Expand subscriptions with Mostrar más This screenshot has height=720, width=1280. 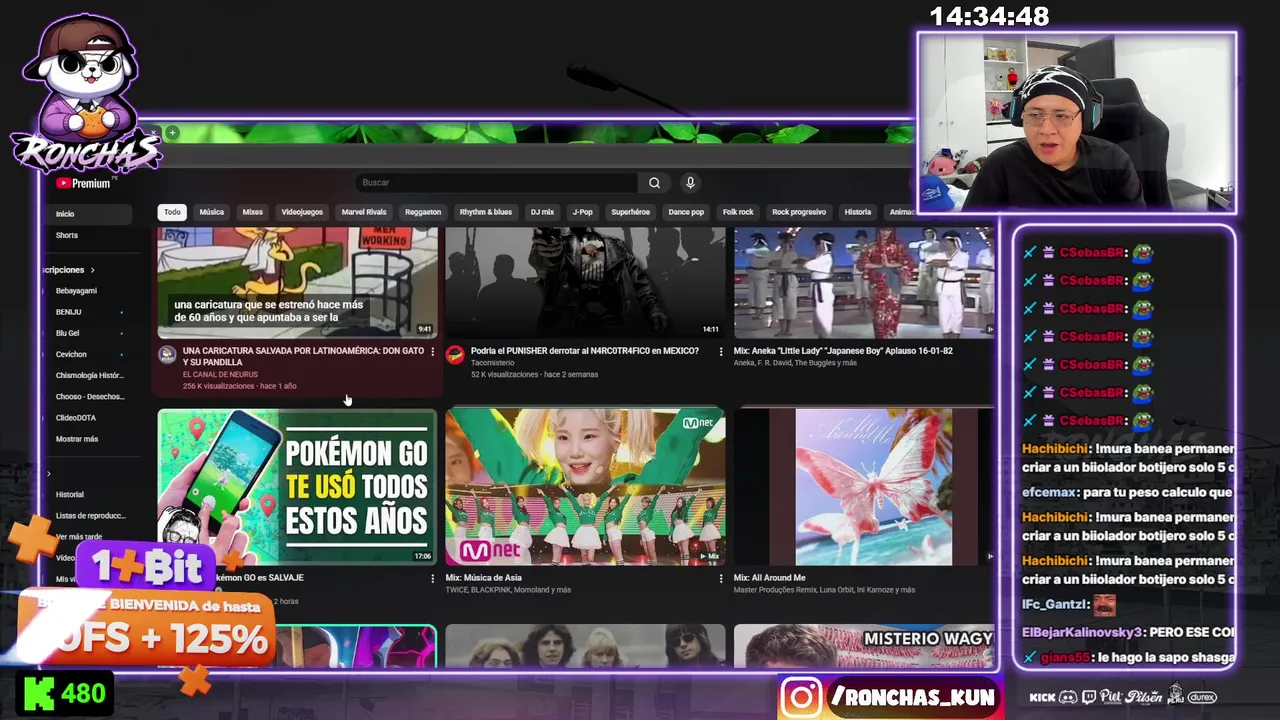(x=77, y=439)
